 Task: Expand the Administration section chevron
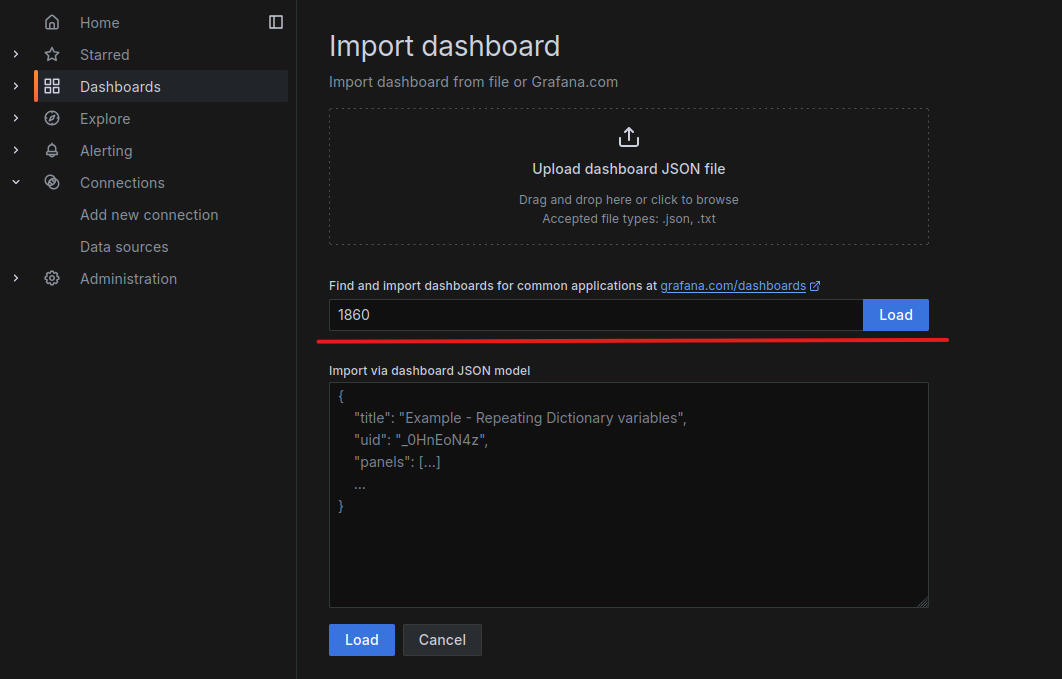pos(16,279)
